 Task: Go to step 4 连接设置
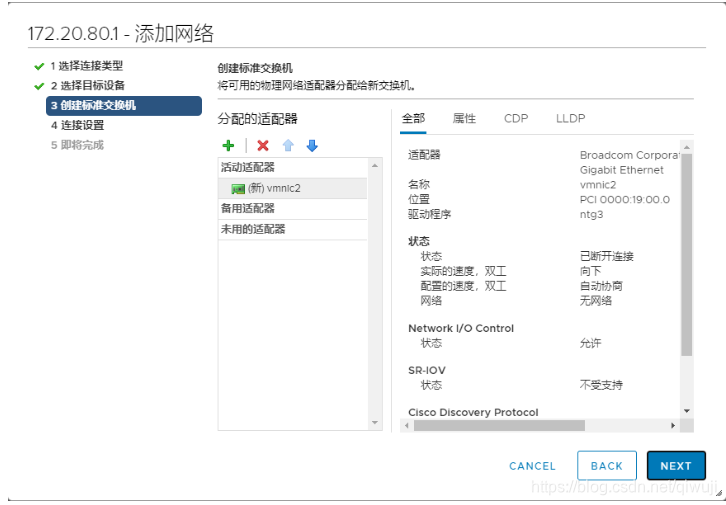click(77, 125)
